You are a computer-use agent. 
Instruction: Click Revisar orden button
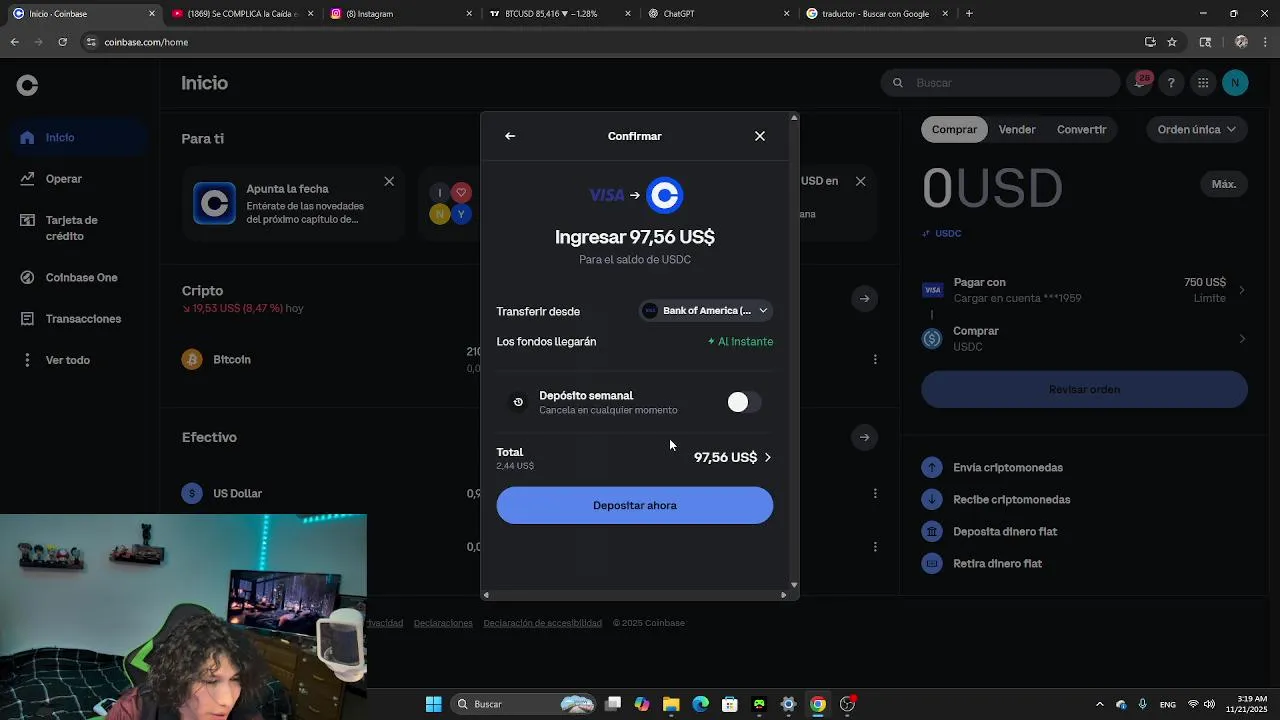click(x=1084, y=389)
